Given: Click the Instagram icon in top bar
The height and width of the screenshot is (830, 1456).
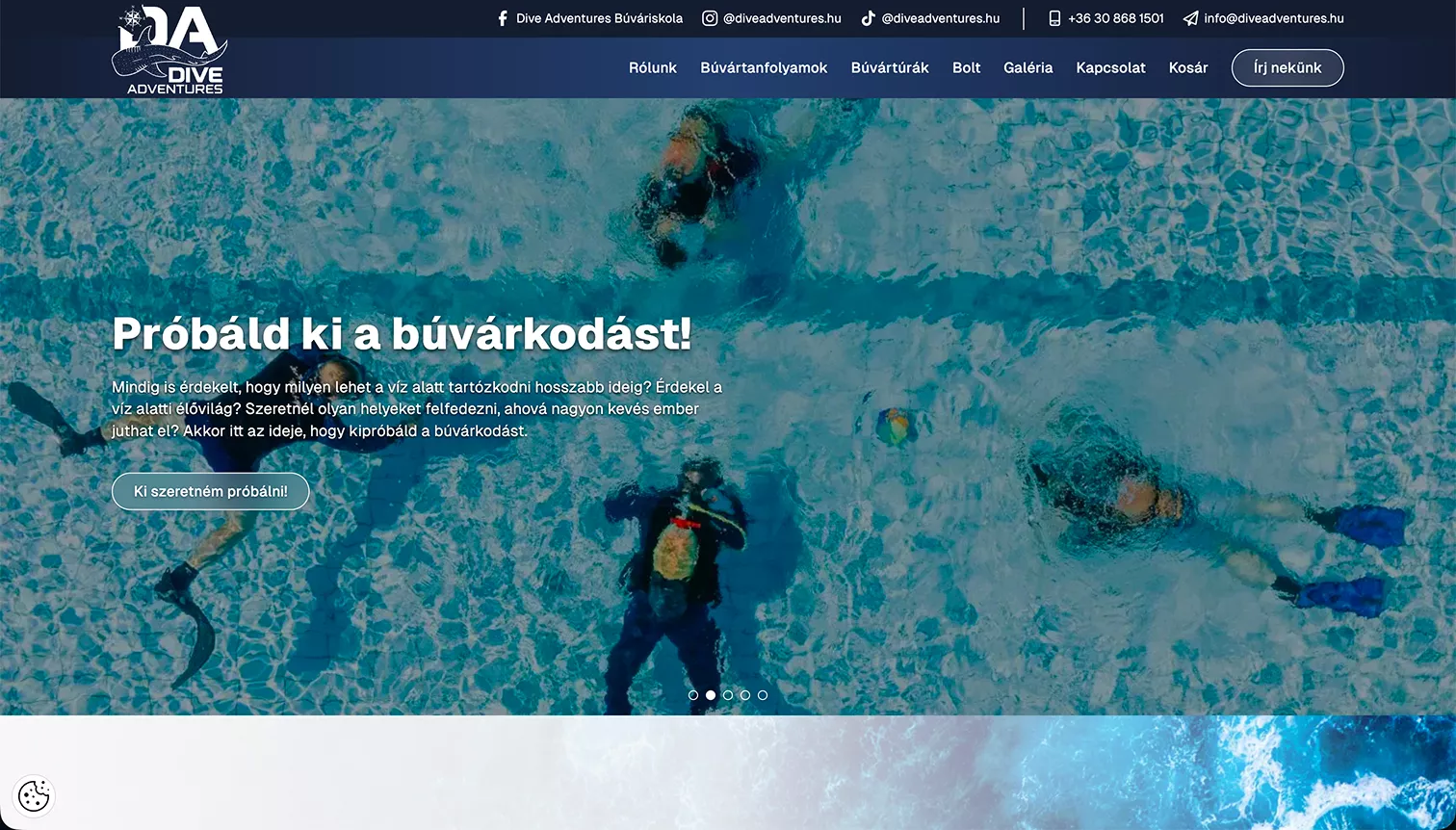Looking at the screenshot, I should [x=710, y=18].
